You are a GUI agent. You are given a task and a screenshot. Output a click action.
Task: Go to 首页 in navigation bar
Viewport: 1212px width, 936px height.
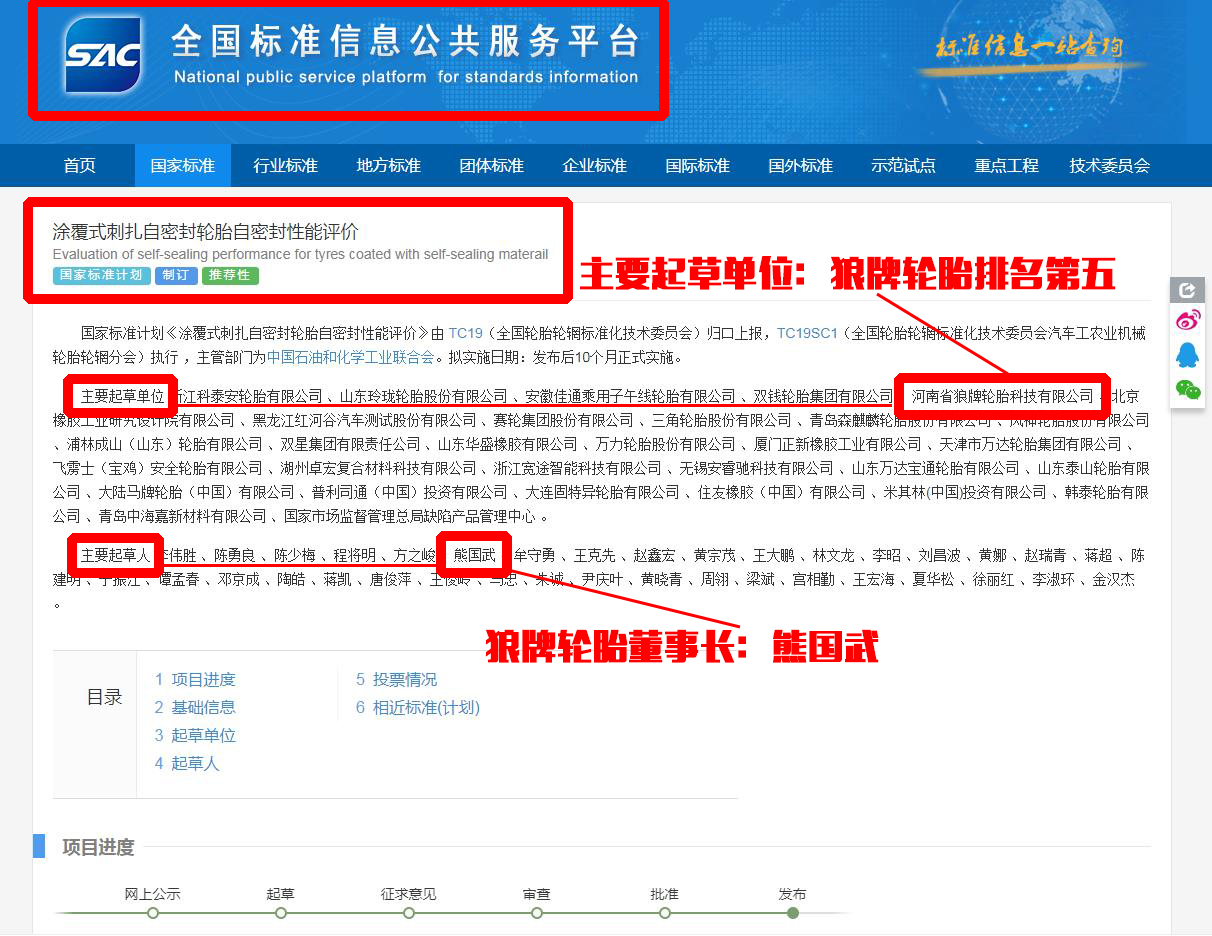80,166
